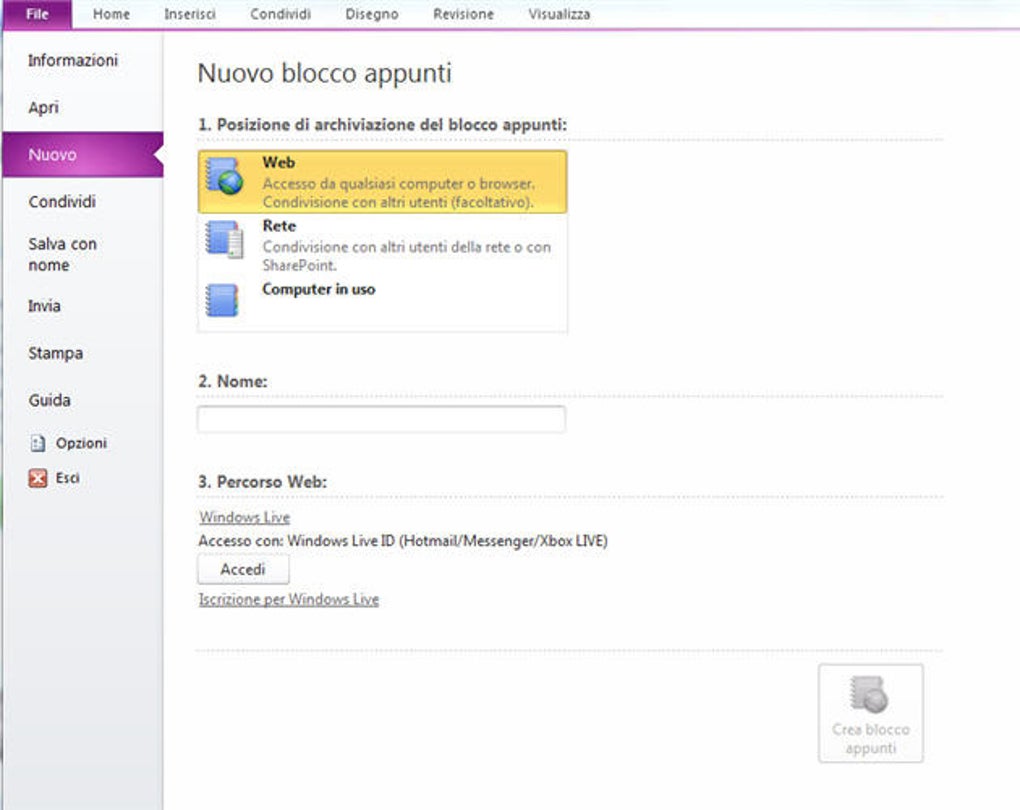Click the Crea blocco appunti notebook icon

(869, 694)
